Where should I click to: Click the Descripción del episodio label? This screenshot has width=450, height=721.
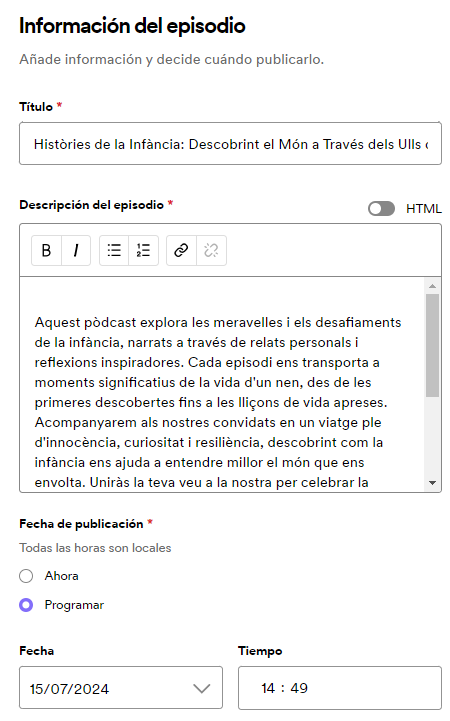point(91,205)
